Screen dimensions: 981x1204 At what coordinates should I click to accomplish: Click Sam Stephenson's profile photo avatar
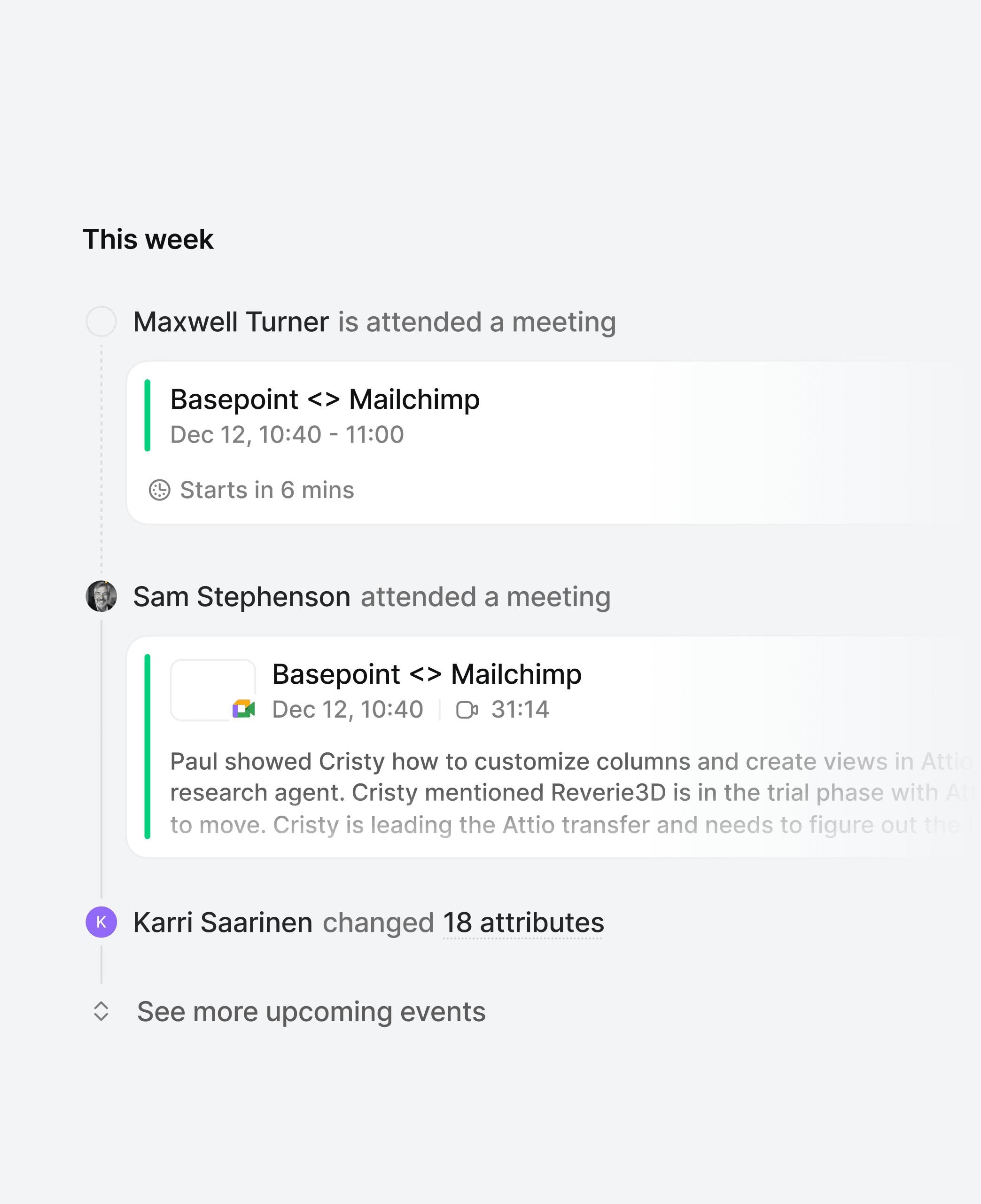click(101, 596)
